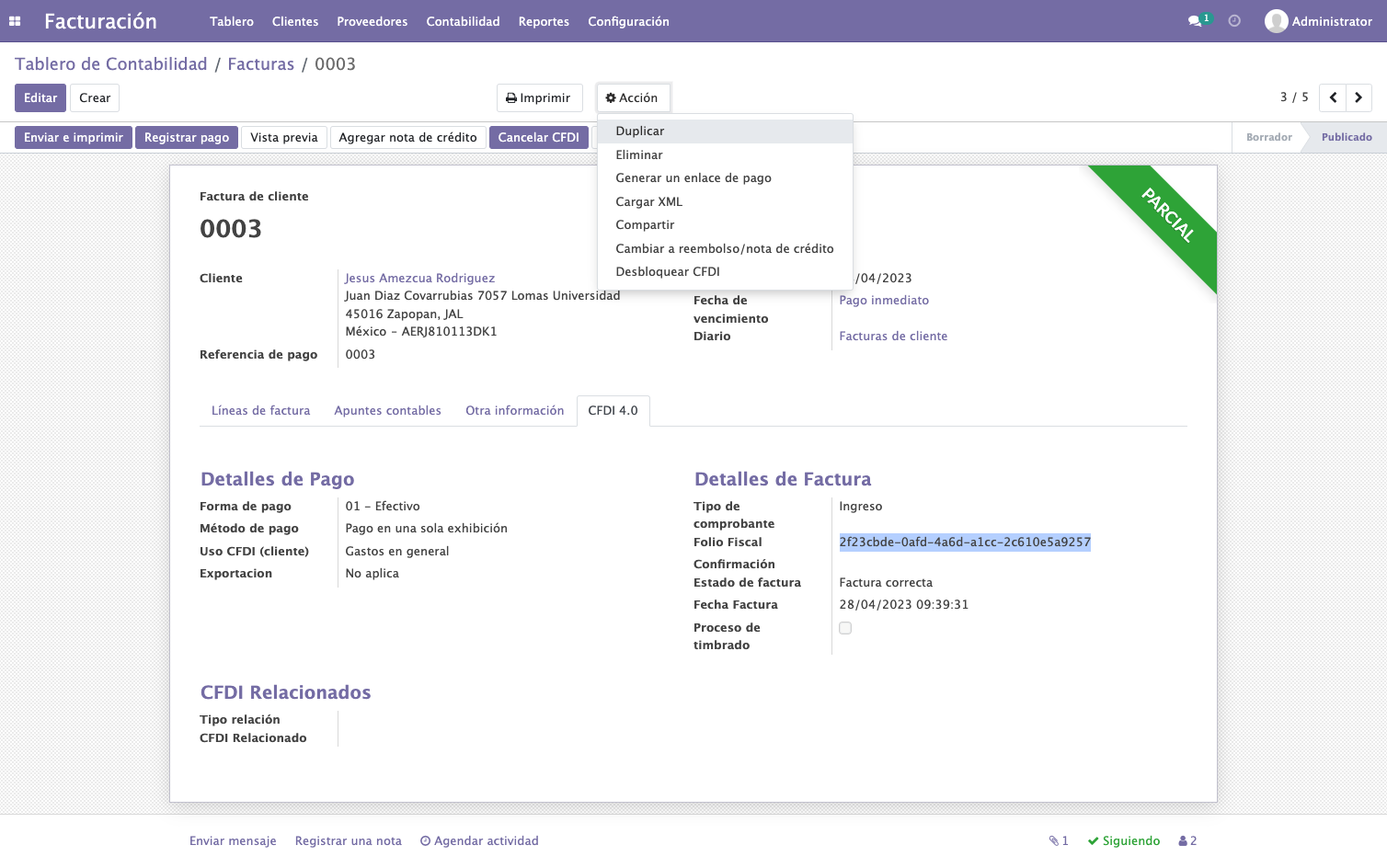
Task: Toggle the Siguiendo follow status
Action: click(x=1124, y=840)
